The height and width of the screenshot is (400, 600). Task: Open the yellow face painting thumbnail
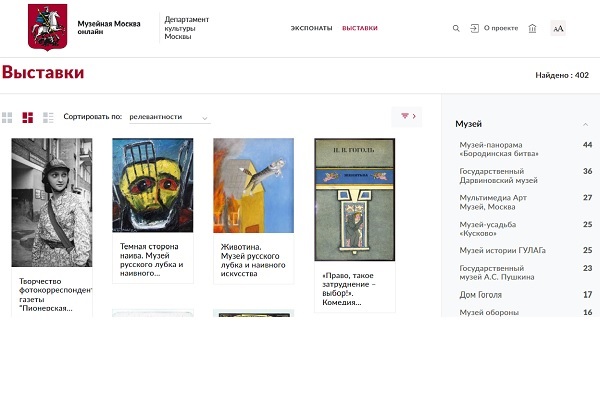tap(153, 185)
